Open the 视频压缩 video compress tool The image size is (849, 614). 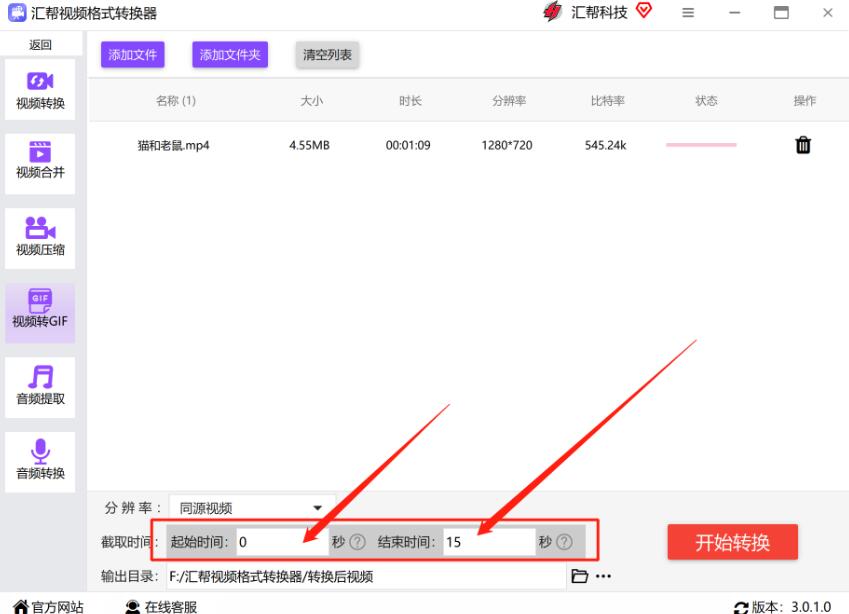[x=40, y=237]
